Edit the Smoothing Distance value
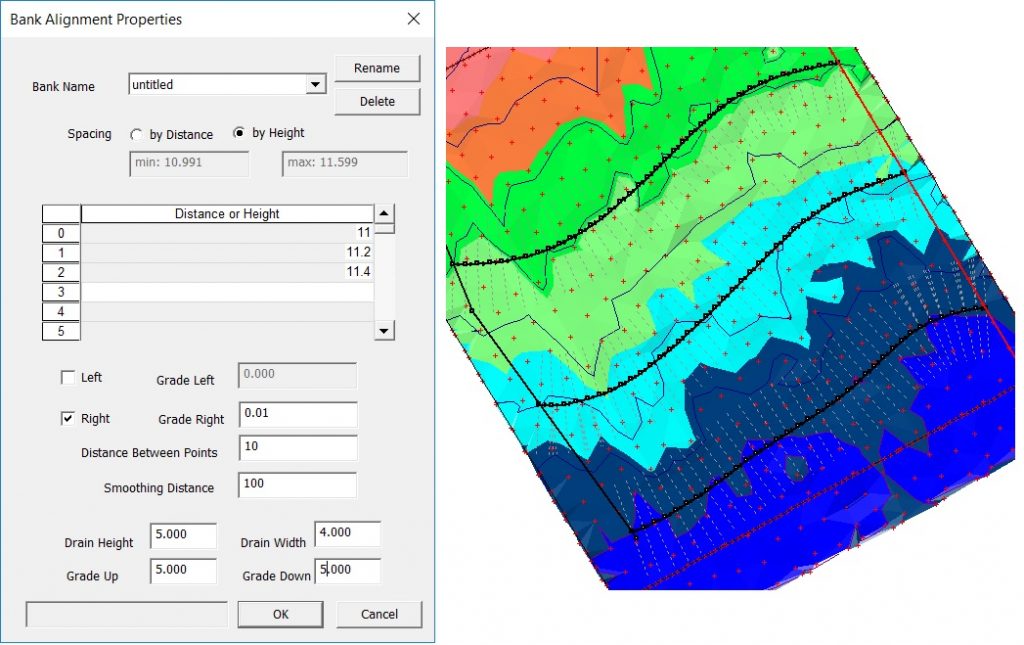This screenshot has width=1024, height=645. (x=295, y=485)
